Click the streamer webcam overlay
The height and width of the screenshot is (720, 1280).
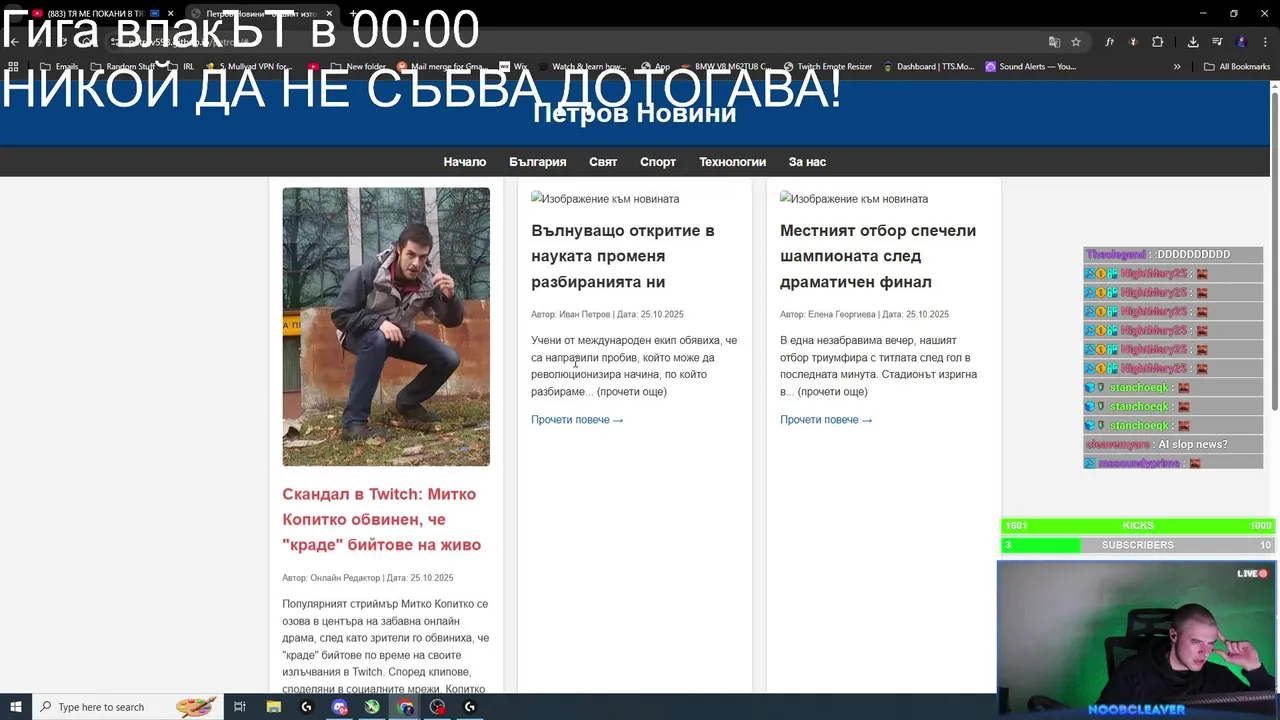(1136, 640)
